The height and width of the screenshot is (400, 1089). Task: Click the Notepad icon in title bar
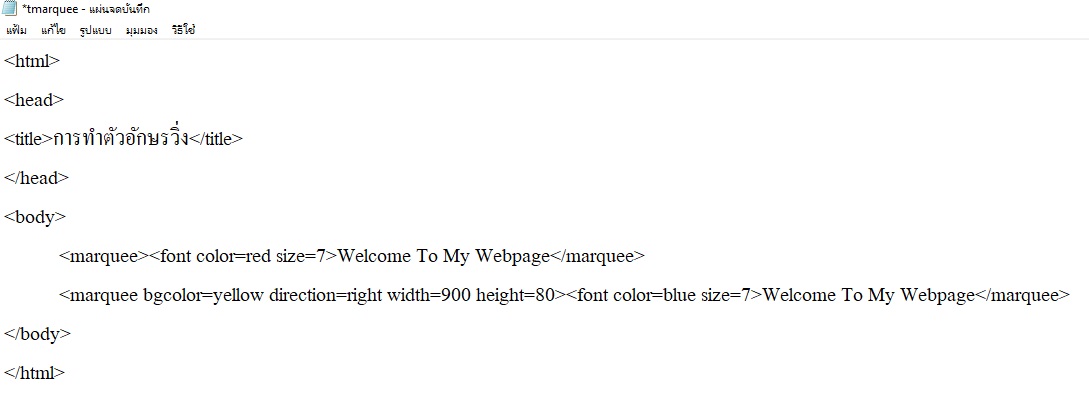tap(11, 9)
